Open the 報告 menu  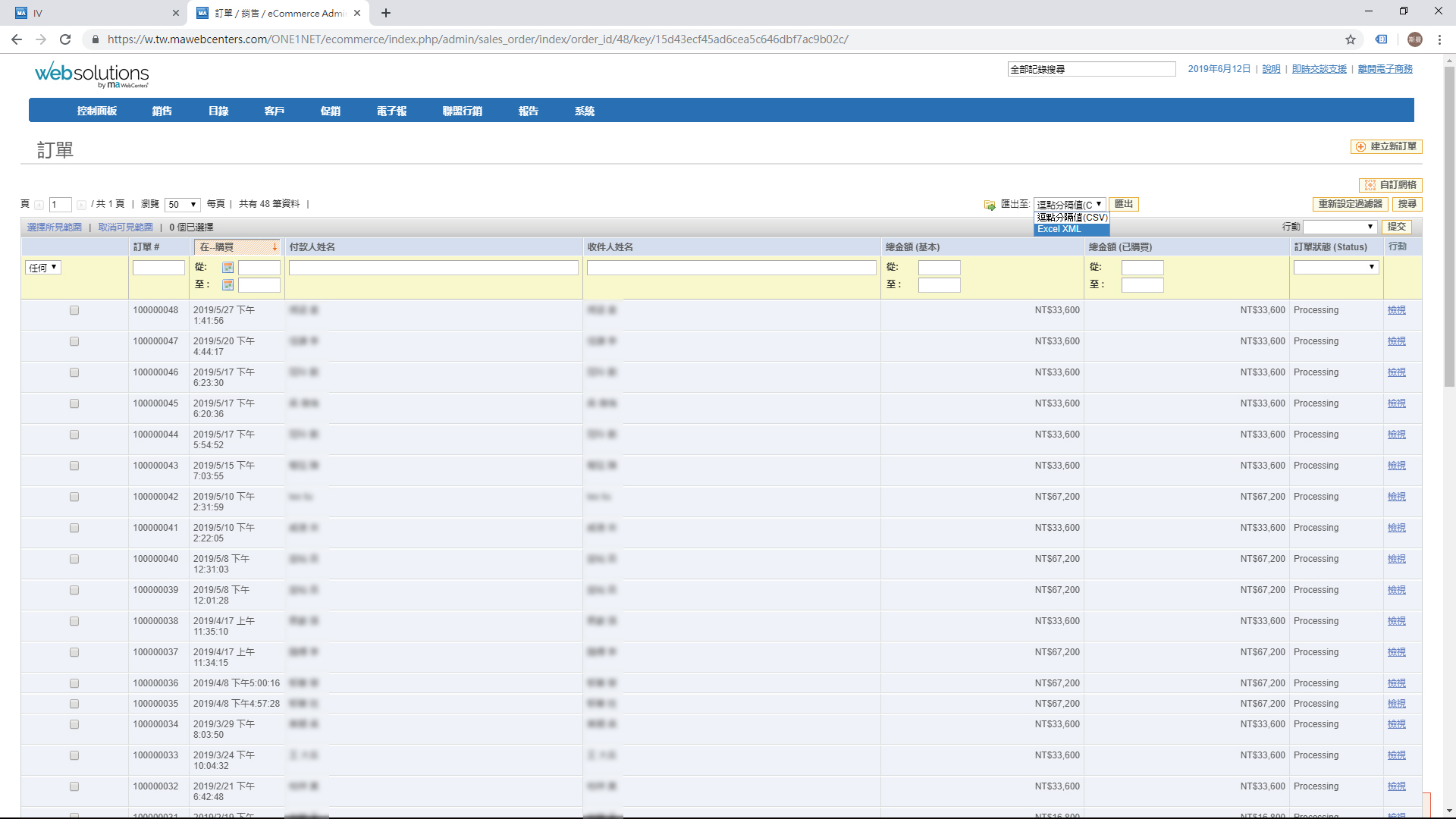click(529, 111)
